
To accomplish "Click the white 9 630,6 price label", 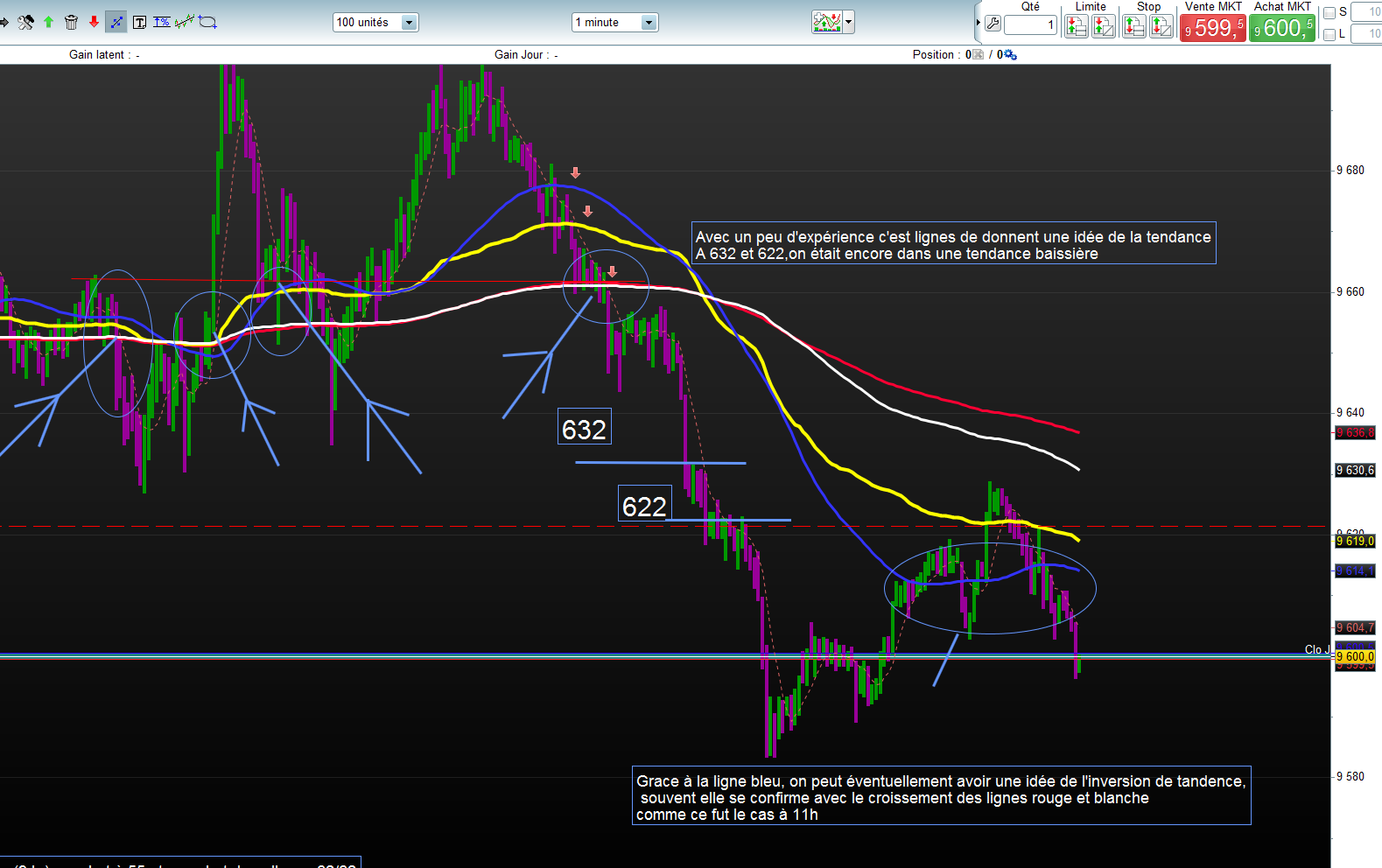I will pos(1355,471).
